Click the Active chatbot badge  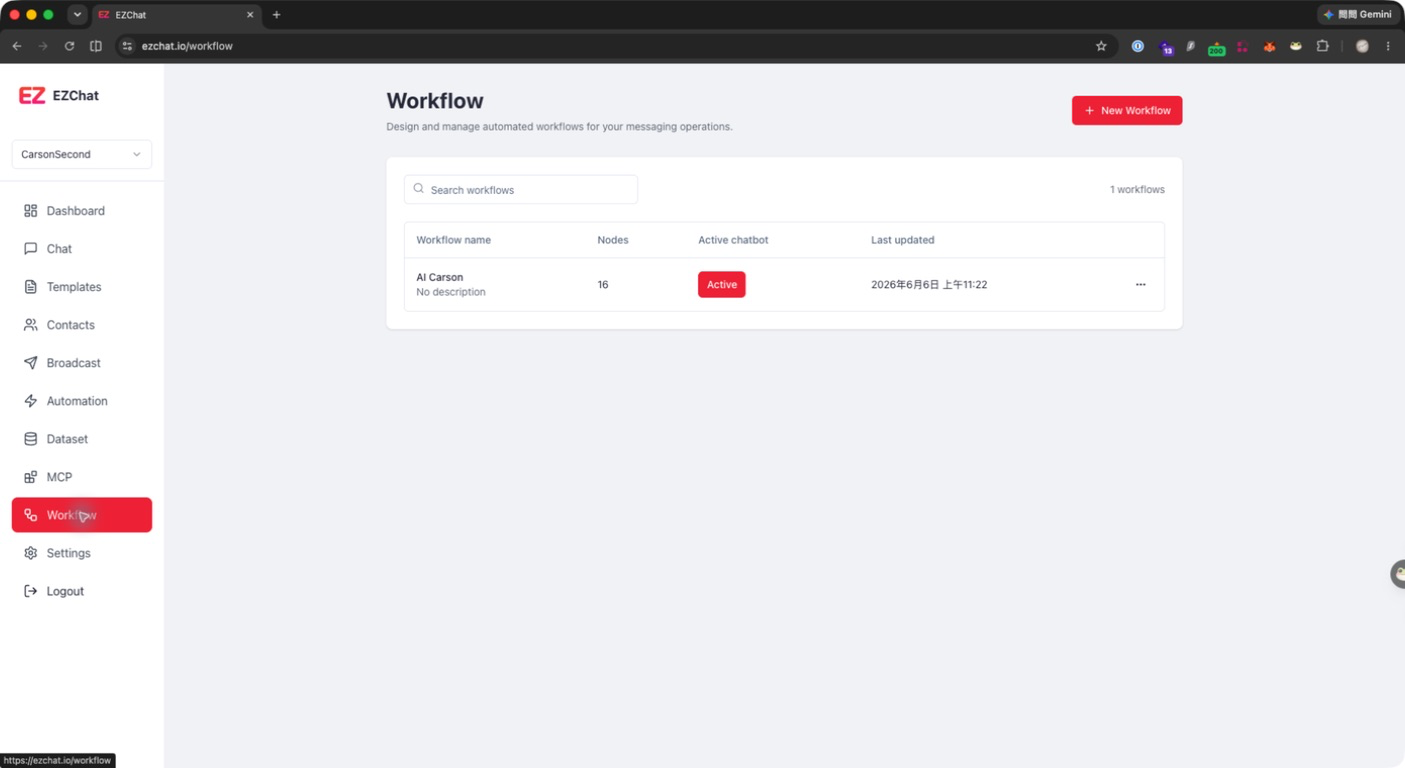721,285
